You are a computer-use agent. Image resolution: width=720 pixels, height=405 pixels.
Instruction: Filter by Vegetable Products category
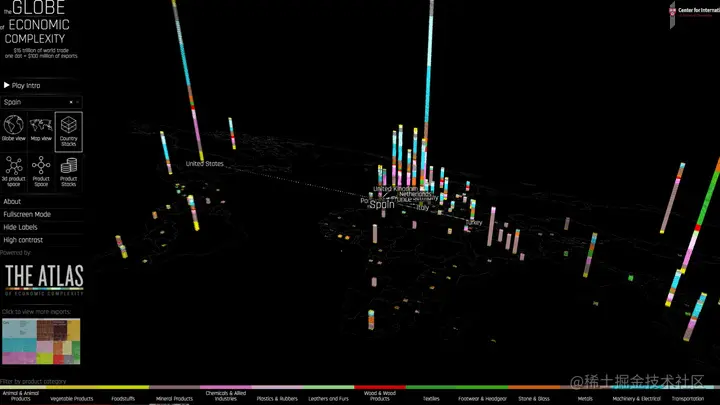click(72, 399)
